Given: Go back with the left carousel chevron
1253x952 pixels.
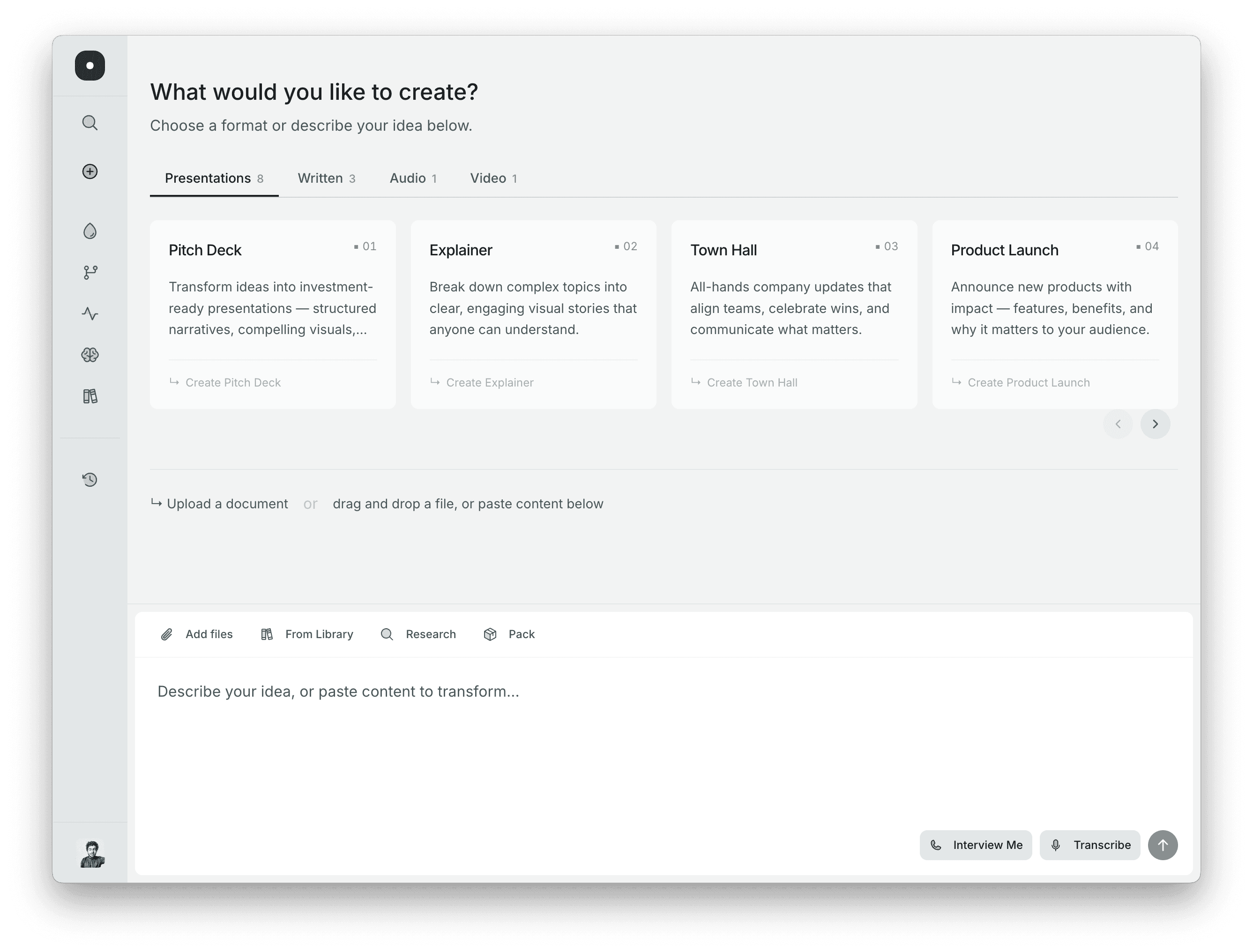Looking at the screenshot, I should tap(1118, 424).
